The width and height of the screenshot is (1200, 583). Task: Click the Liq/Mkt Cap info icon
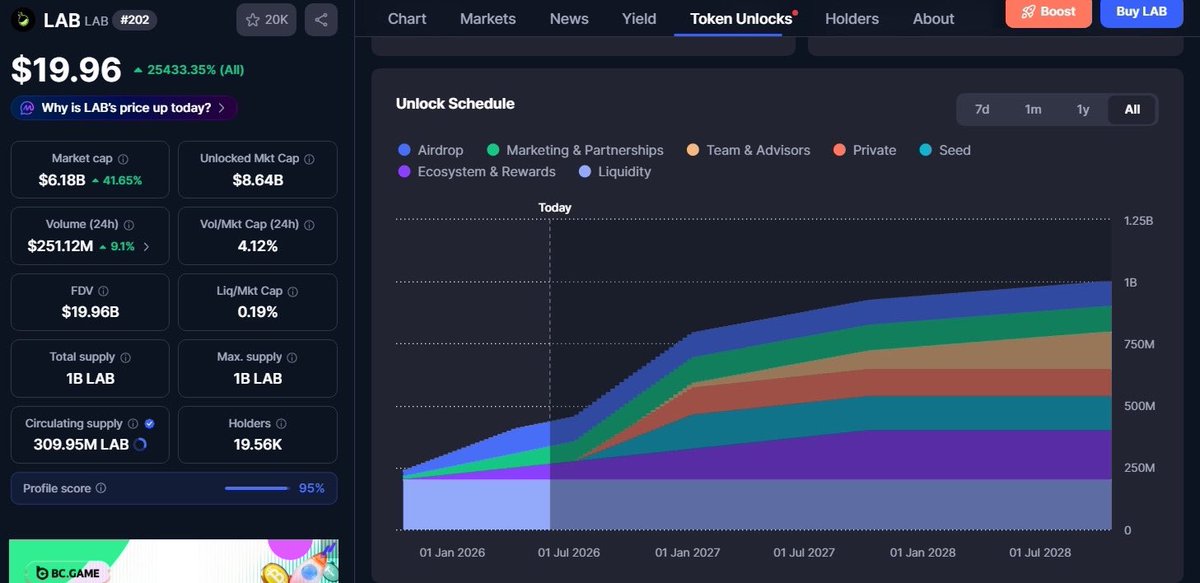[x=293, y=291]
